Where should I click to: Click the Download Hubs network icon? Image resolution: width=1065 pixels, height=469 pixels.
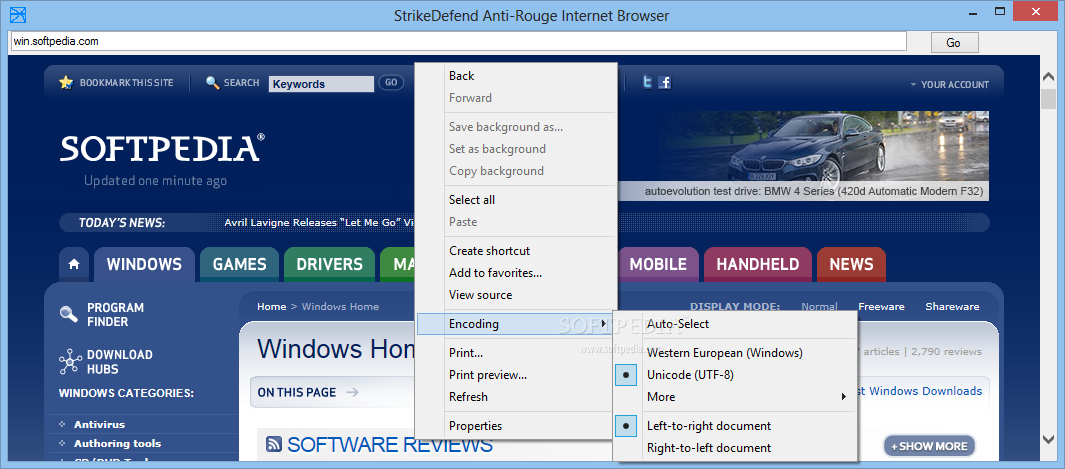coord(70,361)
